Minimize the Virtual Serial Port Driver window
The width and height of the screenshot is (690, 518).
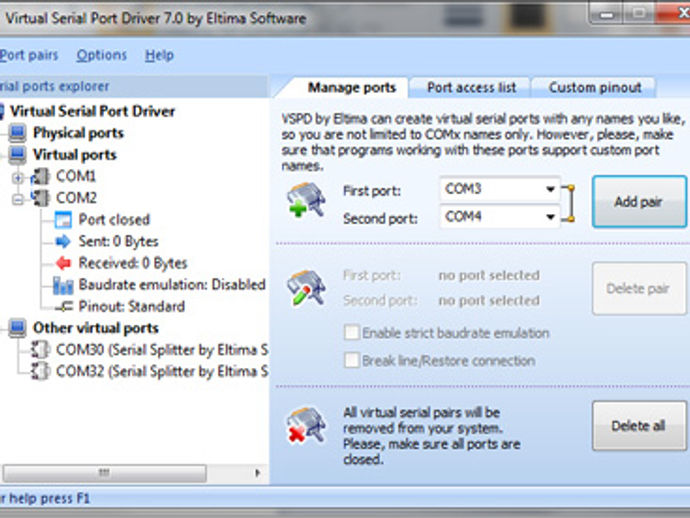click(606, 15)
